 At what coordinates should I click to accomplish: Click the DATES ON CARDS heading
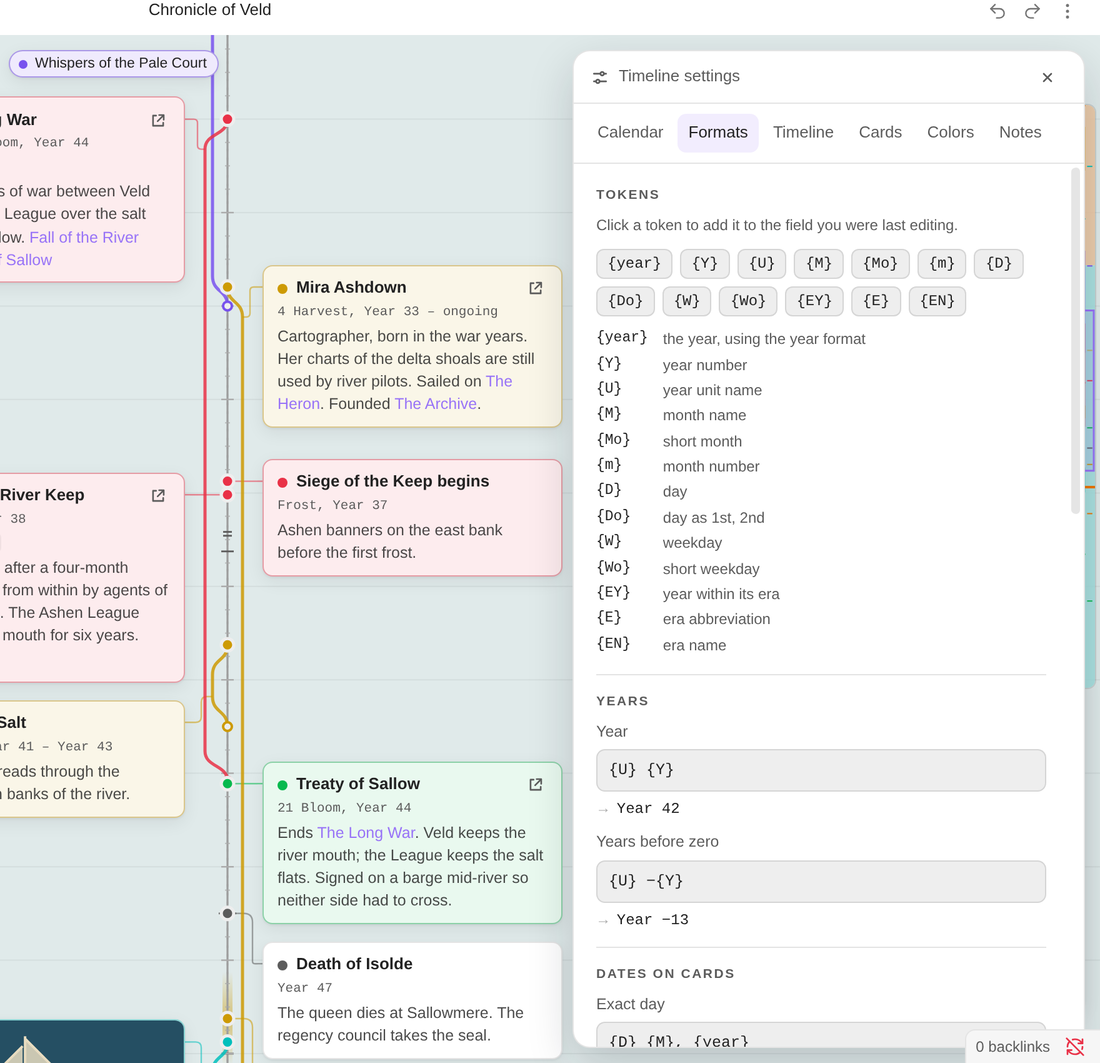point(665,974)
